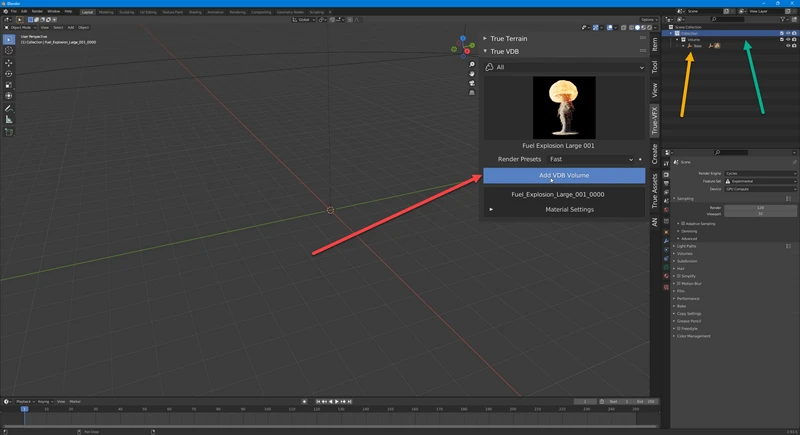The height and width of the screenshot is (435, 800).
Task: Select the Fuel Explosion Large 001 thumbnail
Action: [x=564, y=108]
